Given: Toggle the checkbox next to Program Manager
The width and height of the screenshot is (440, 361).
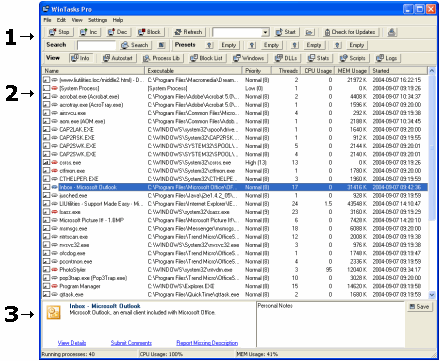Looking at the screenshot, I should (x=46, y=286).
